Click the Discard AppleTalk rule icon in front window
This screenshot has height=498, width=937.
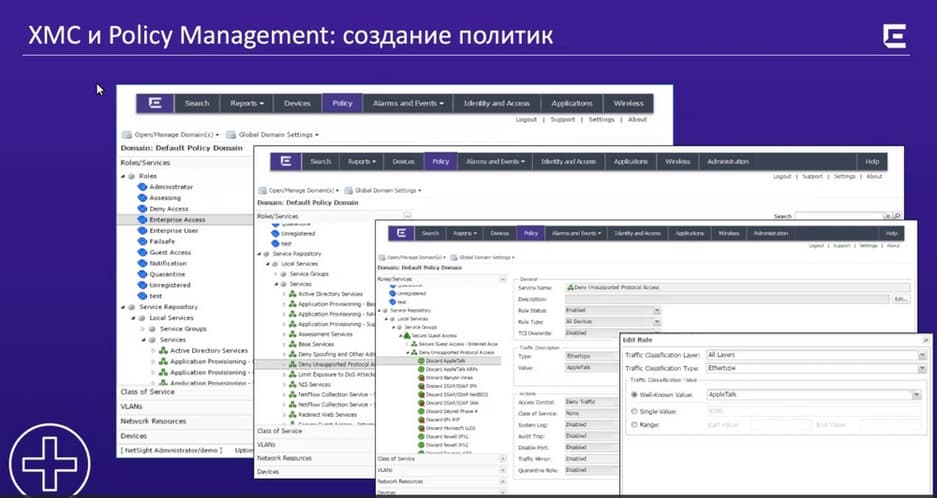[x=421, y=361]
